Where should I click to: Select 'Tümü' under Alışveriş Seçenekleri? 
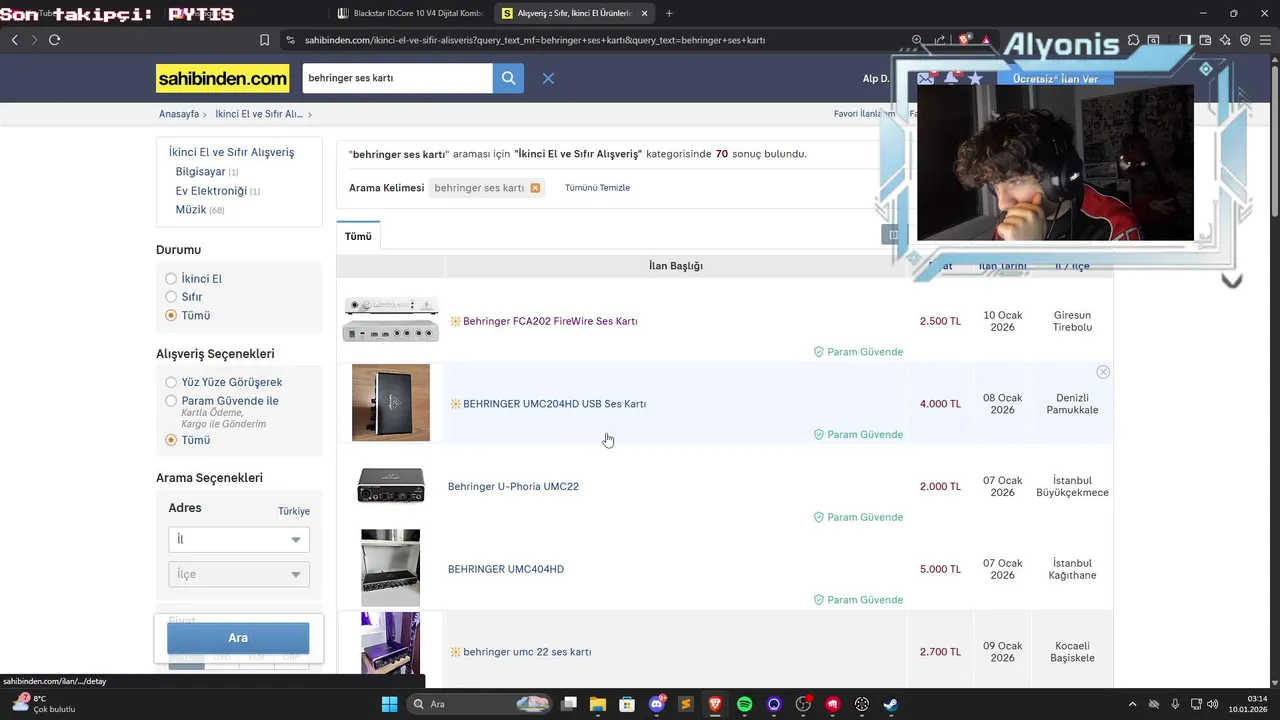[171, 440]
